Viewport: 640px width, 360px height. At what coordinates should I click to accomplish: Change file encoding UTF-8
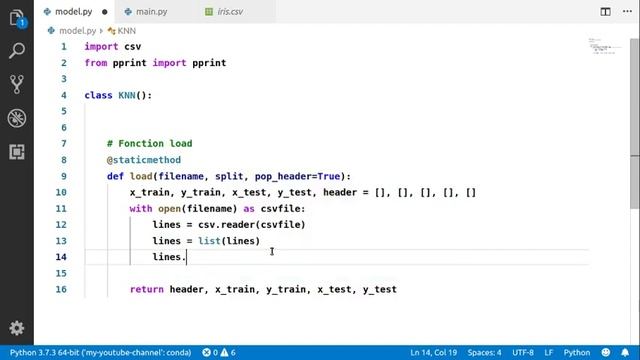click(523, 352)
